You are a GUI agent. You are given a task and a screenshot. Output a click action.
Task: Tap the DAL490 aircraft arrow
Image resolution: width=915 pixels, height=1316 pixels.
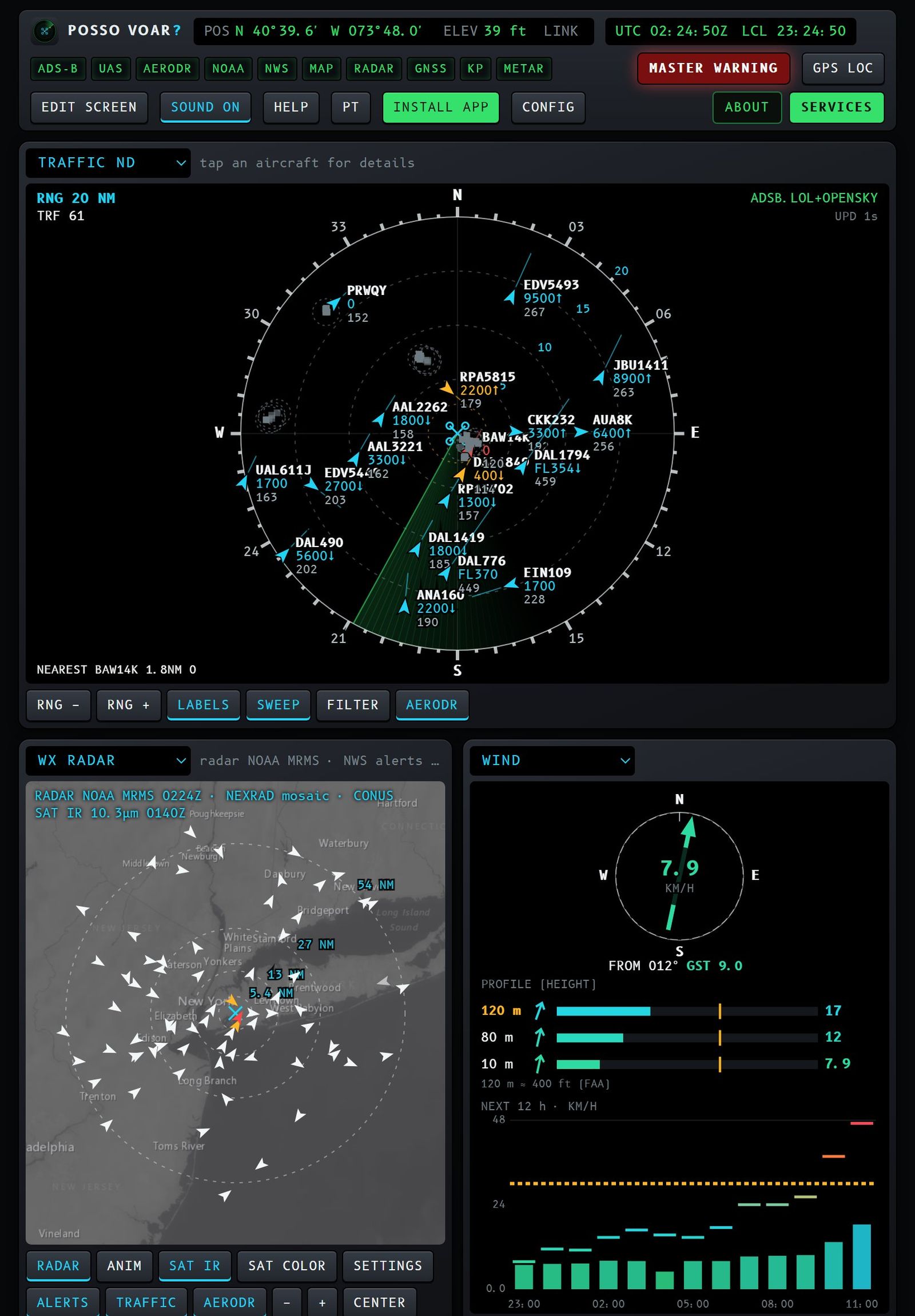(x=282, y=555)
